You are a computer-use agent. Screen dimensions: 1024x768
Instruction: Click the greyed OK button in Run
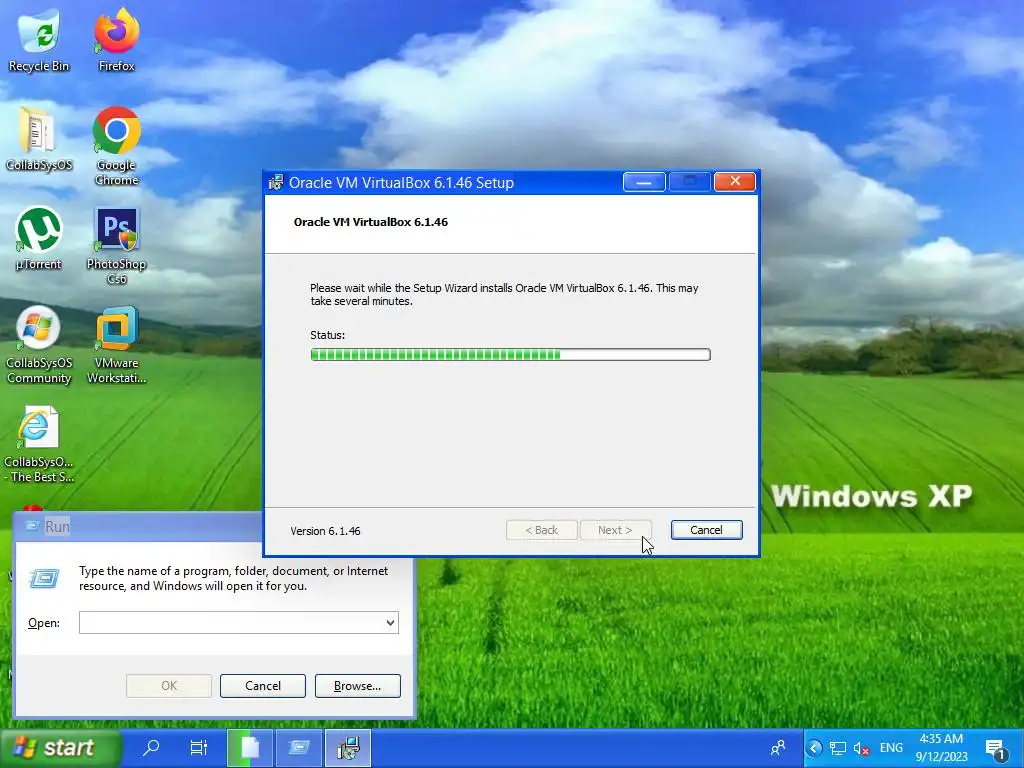coord(168,686)
